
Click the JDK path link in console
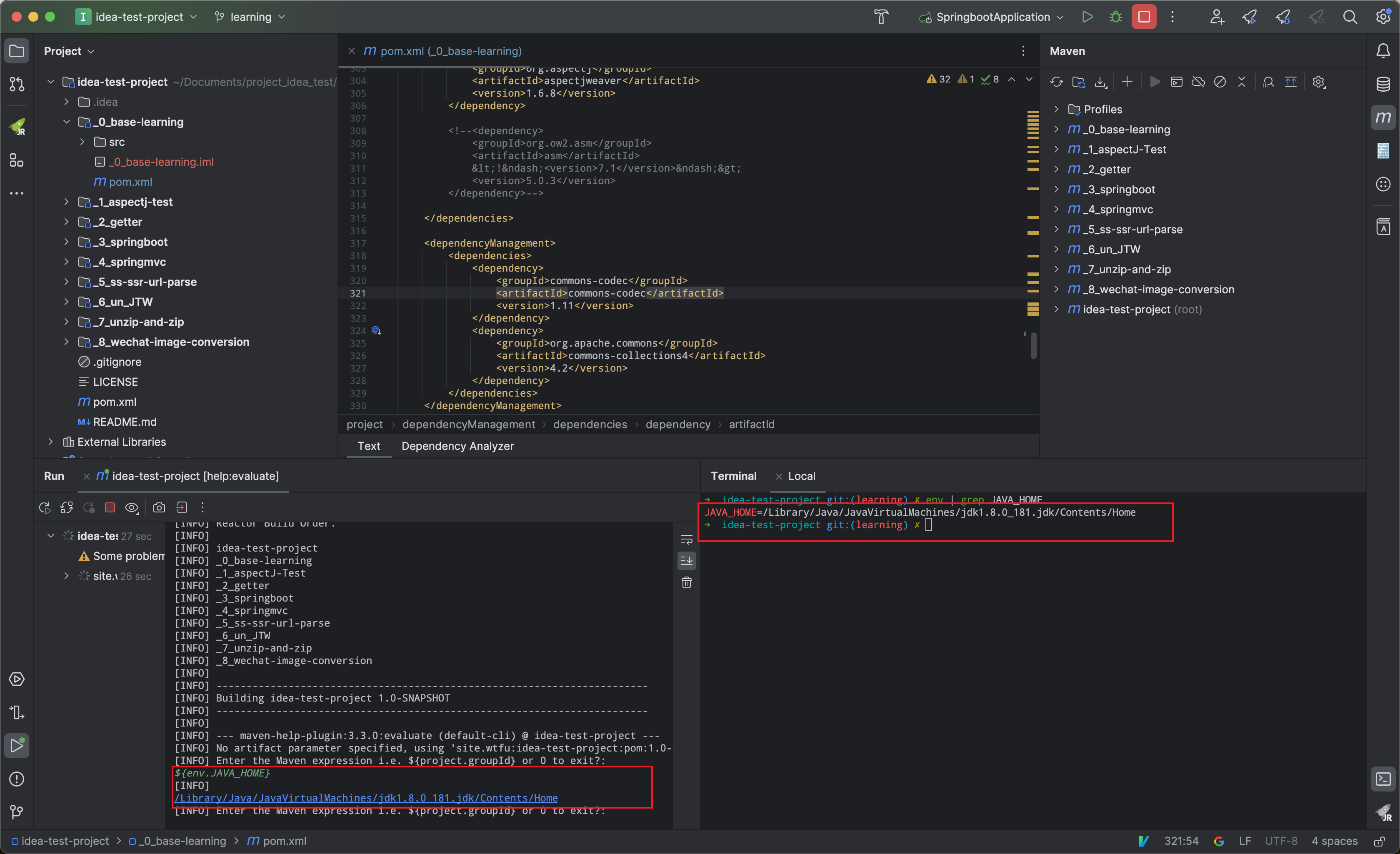tap(366, 798)
